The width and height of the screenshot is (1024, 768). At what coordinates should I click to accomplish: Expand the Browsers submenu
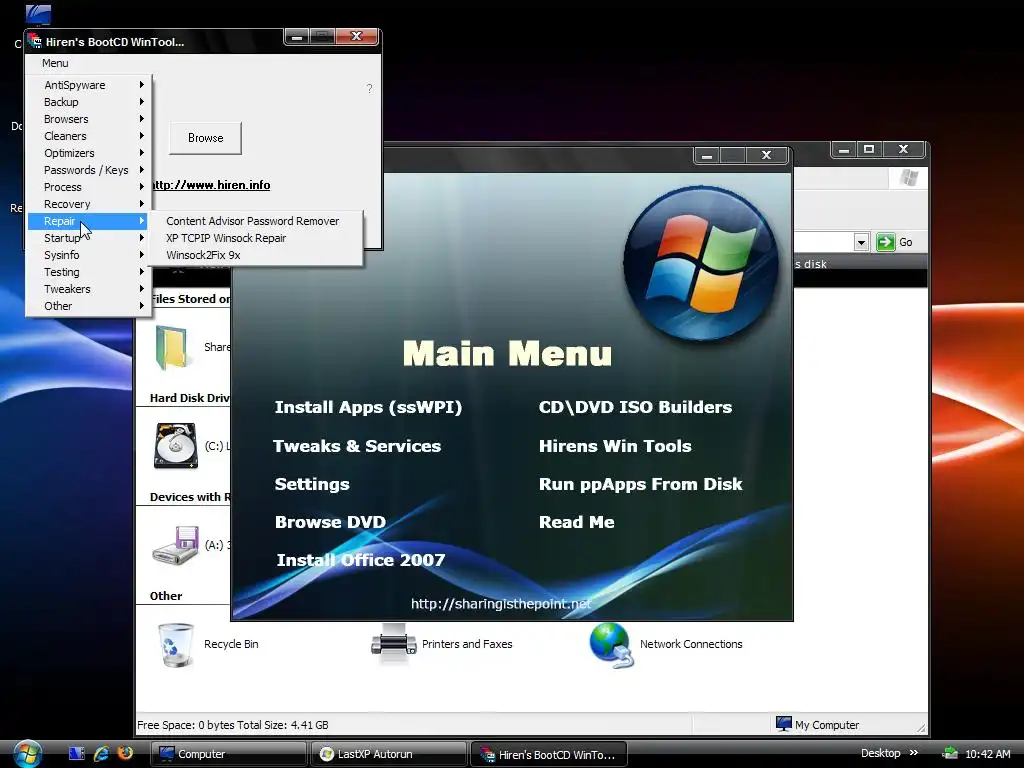(x=87, y=119)
